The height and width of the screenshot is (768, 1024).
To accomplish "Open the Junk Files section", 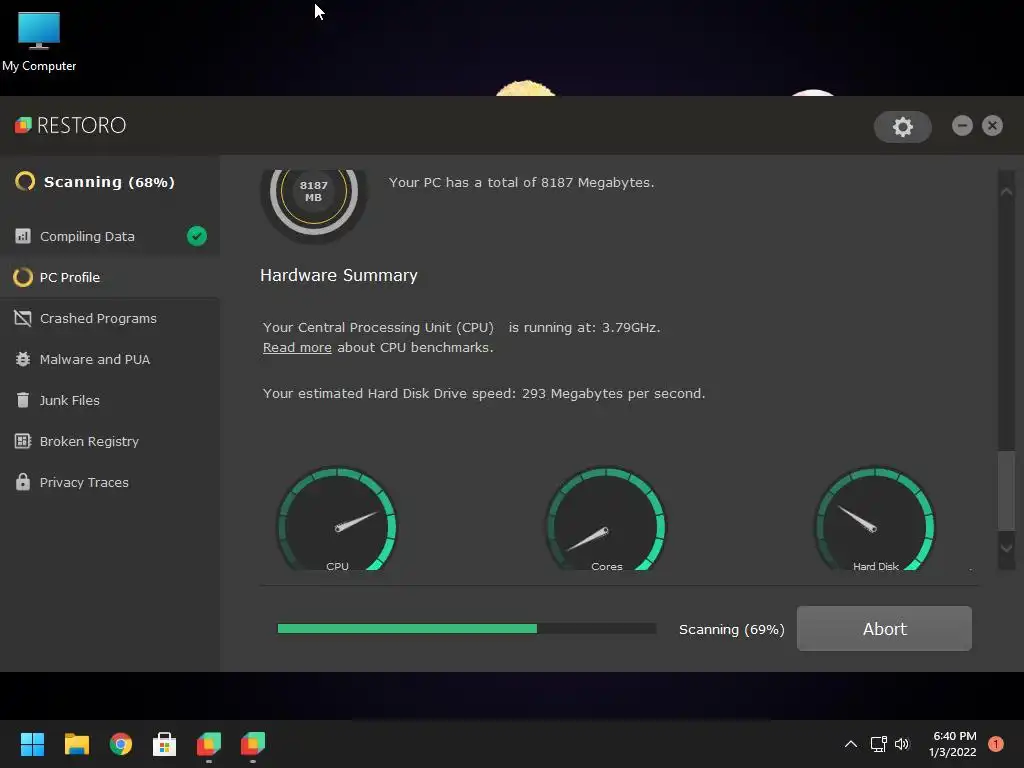I will point(110,400).
